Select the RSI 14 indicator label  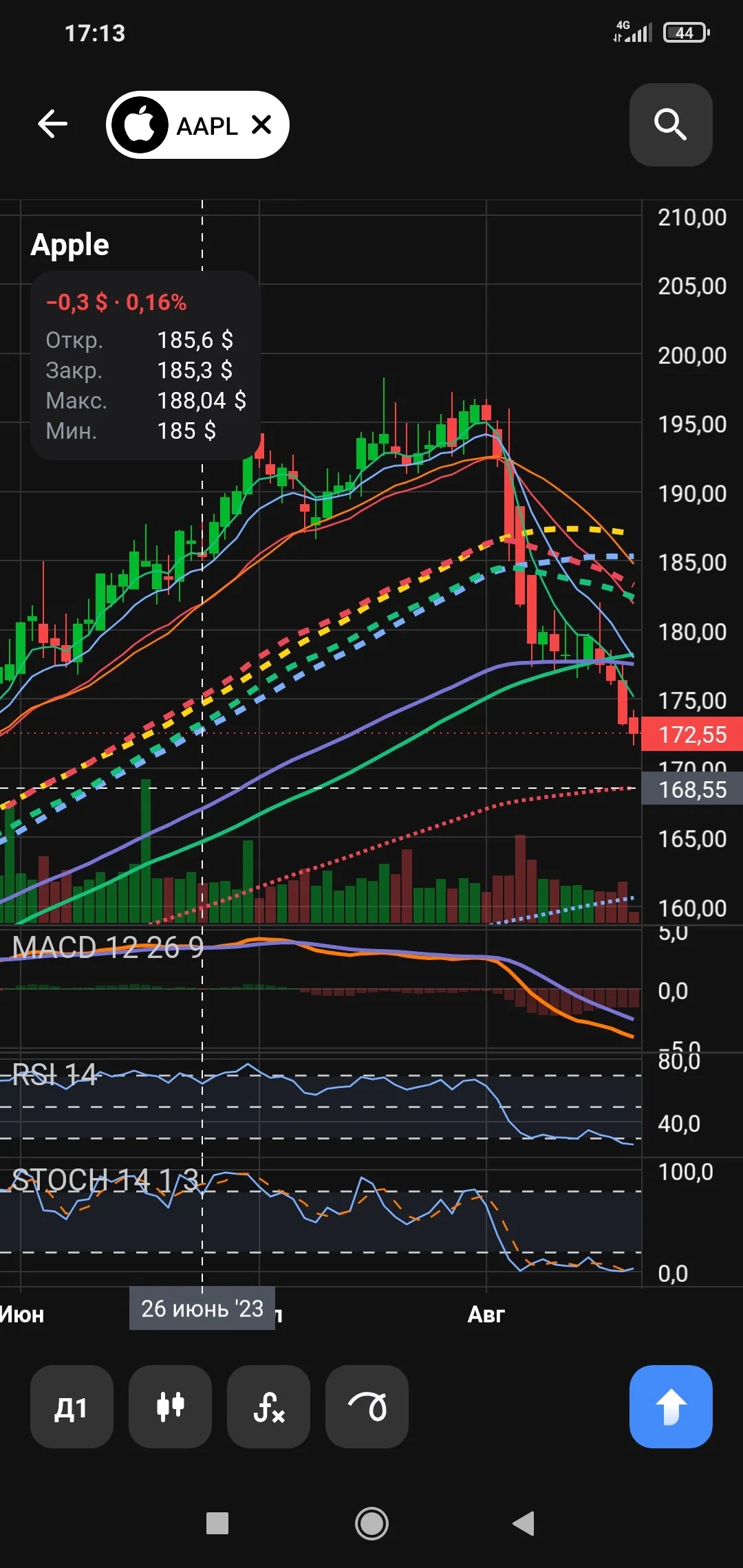54,1074
